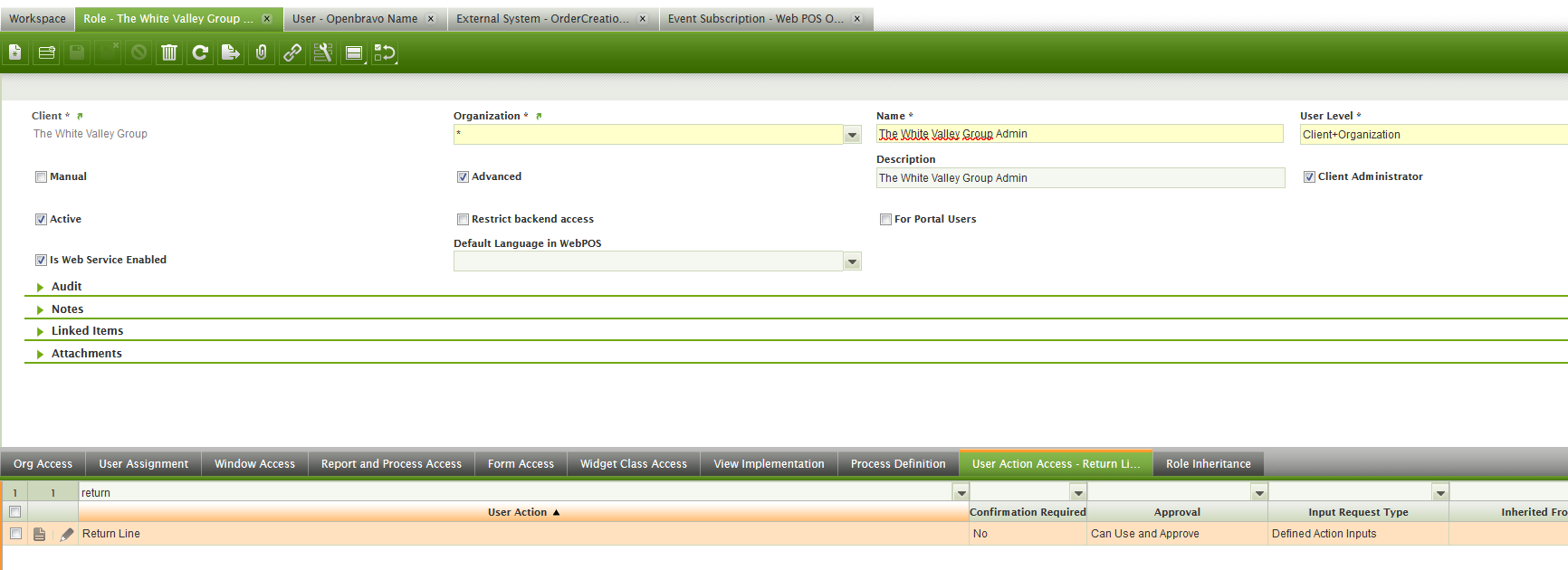Click the Name input field
1568x570 pixels.
pos(1079,134)
